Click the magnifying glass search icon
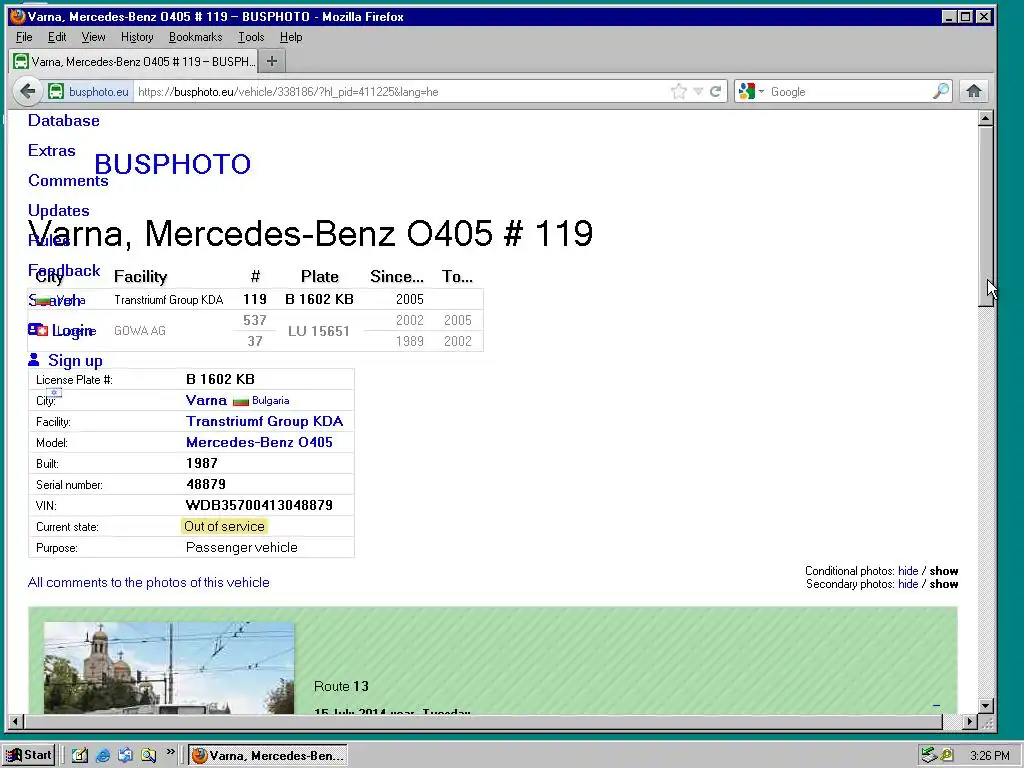 tap(940, 91)
